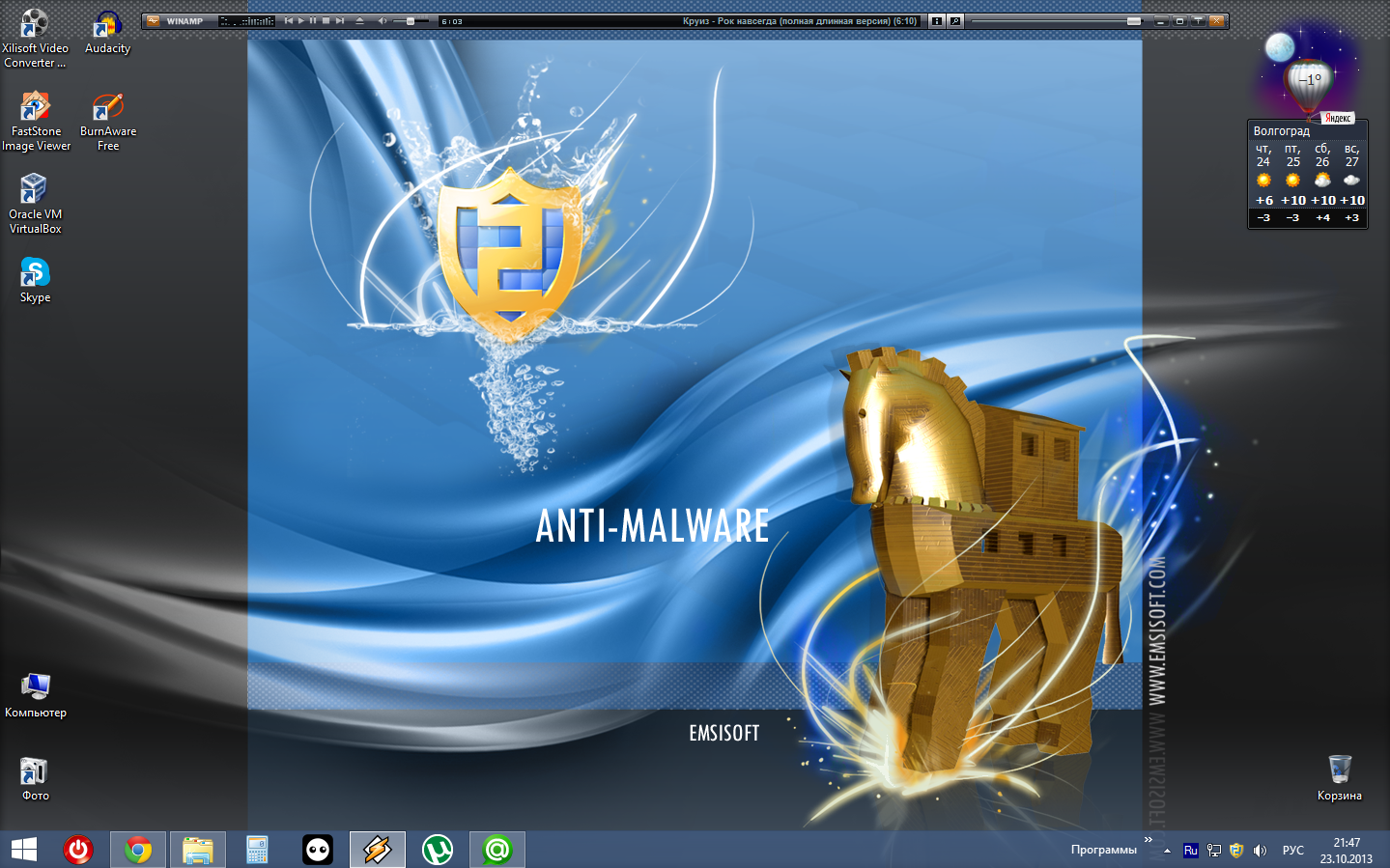
Task: Open FastStone Image Viewer shortcut
Action: [x=36, y=122]
